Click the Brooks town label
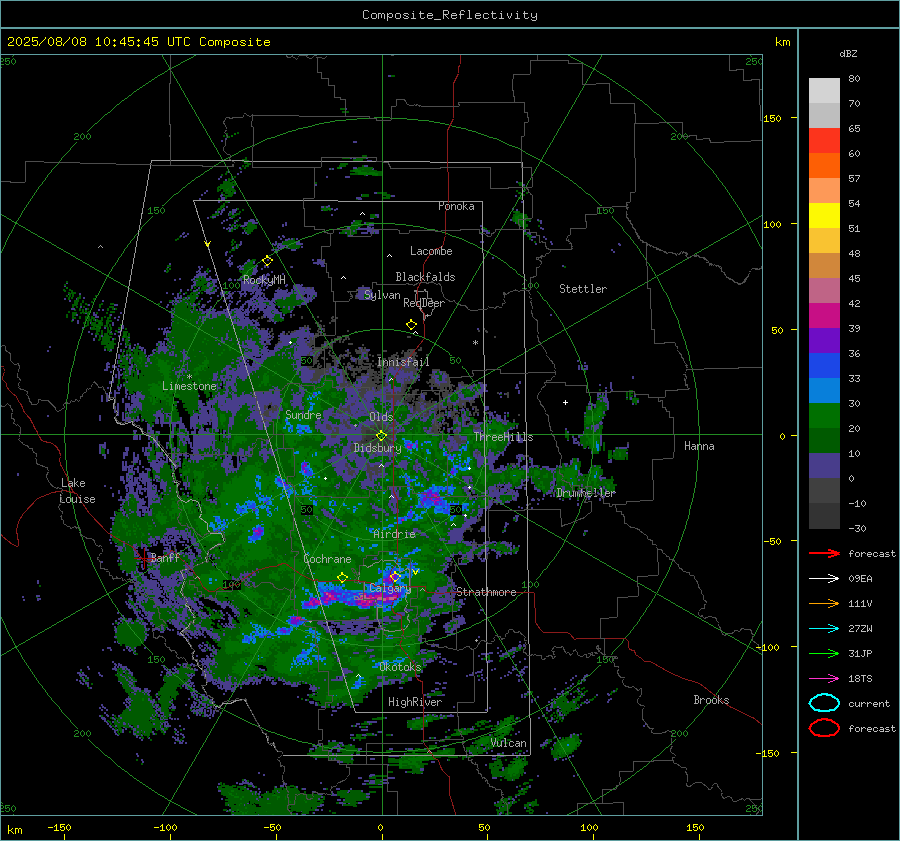Image resolution: width=900 pixels, height=841 pixels. click(x=711, y=700)
